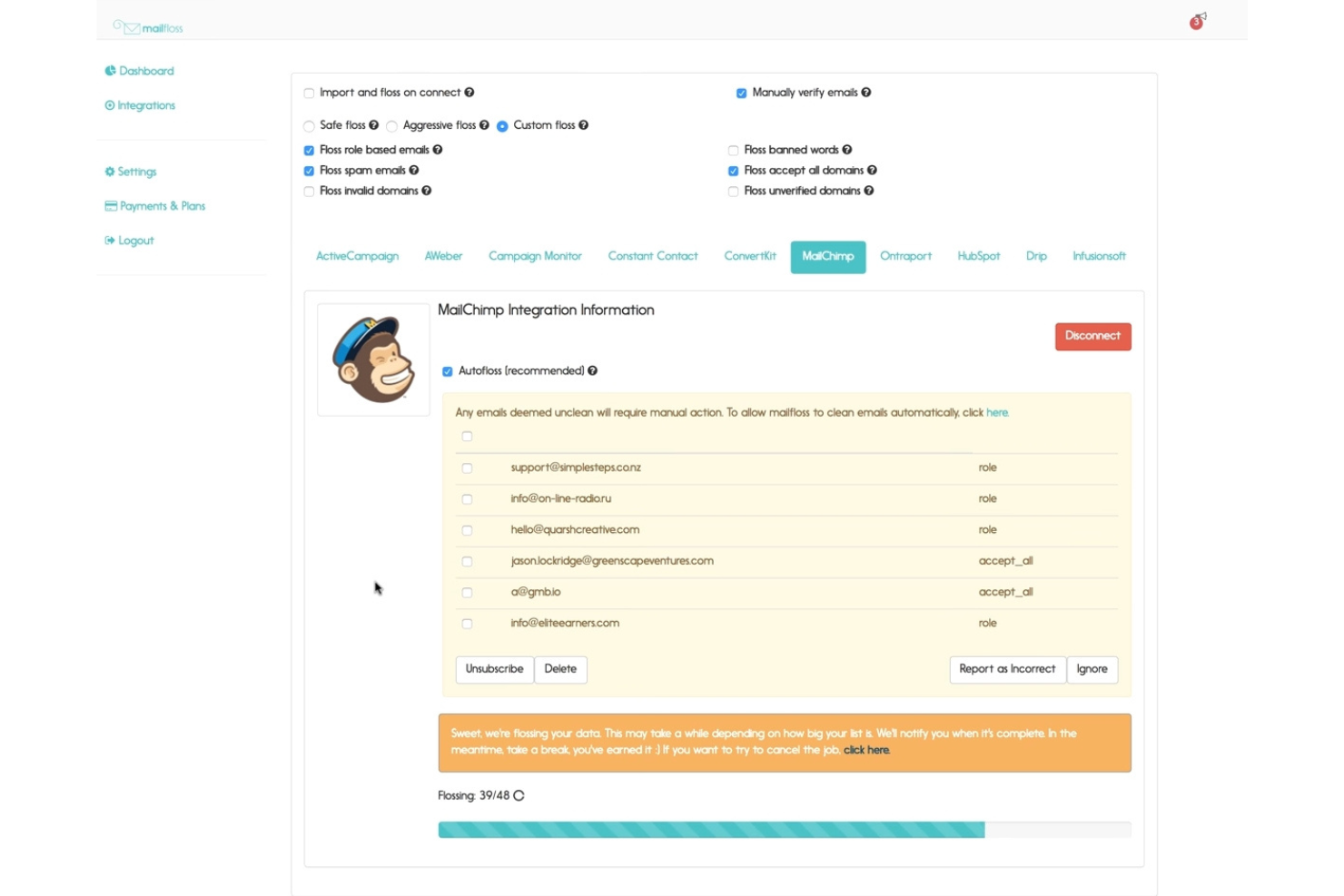Image resolution: width=1344 pixels, height=896 pixels.
Task: Select a@gmb.io row checkbox
Action: tap(467, 593)
